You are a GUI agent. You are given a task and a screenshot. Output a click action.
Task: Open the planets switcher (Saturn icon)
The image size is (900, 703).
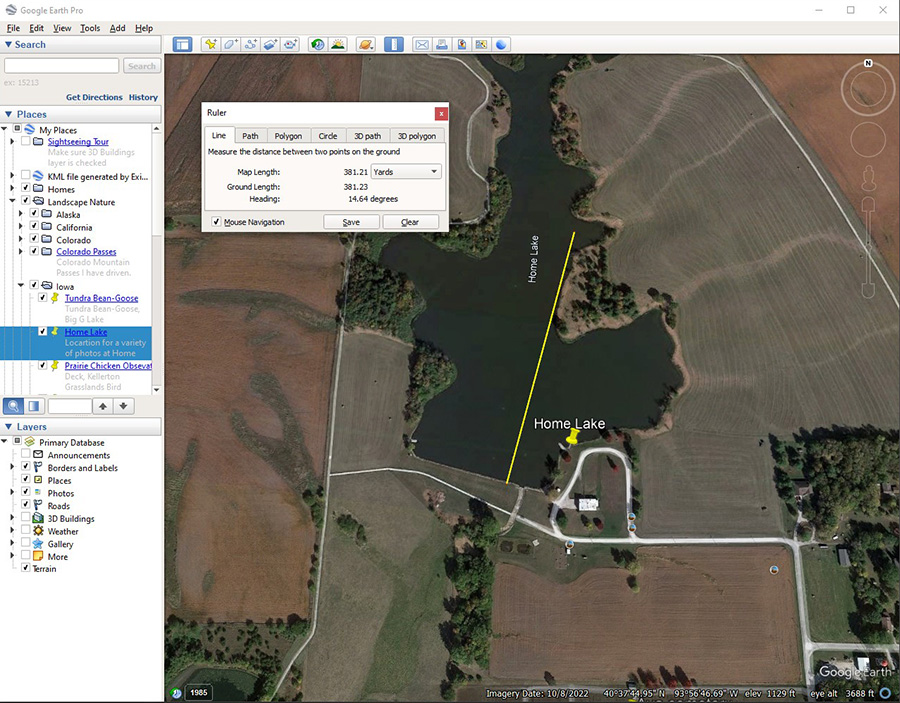coord(366,45)
